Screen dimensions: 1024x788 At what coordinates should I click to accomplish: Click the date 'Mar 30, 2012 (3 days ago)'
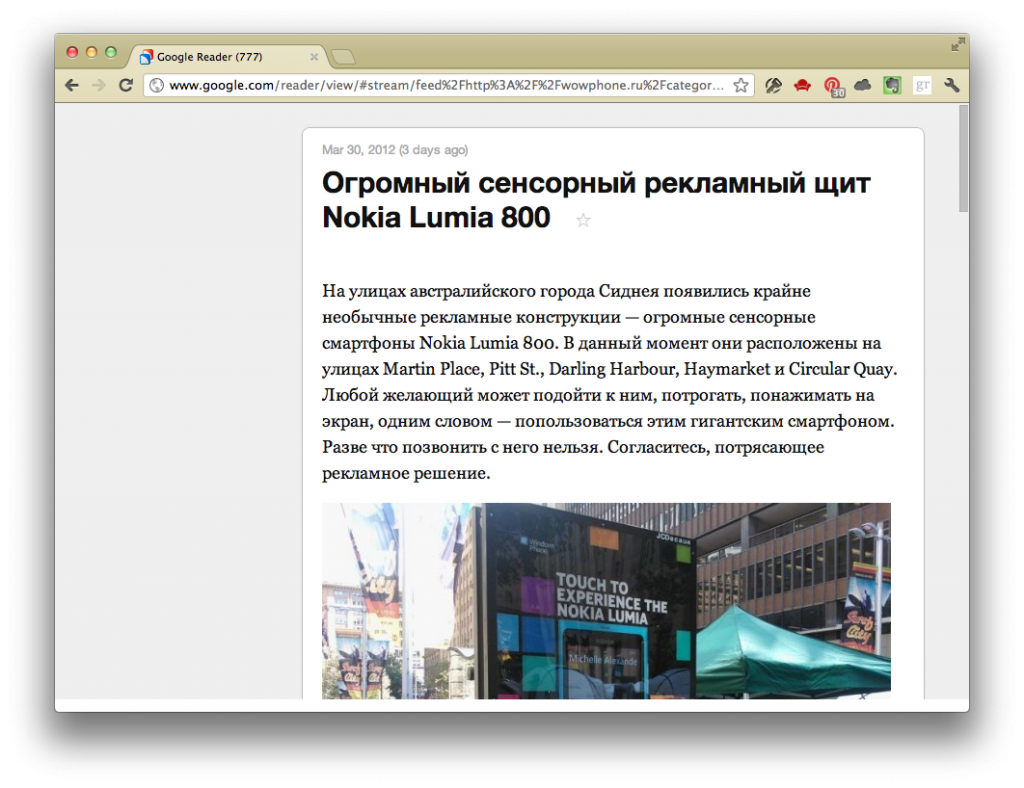[395, 150]
